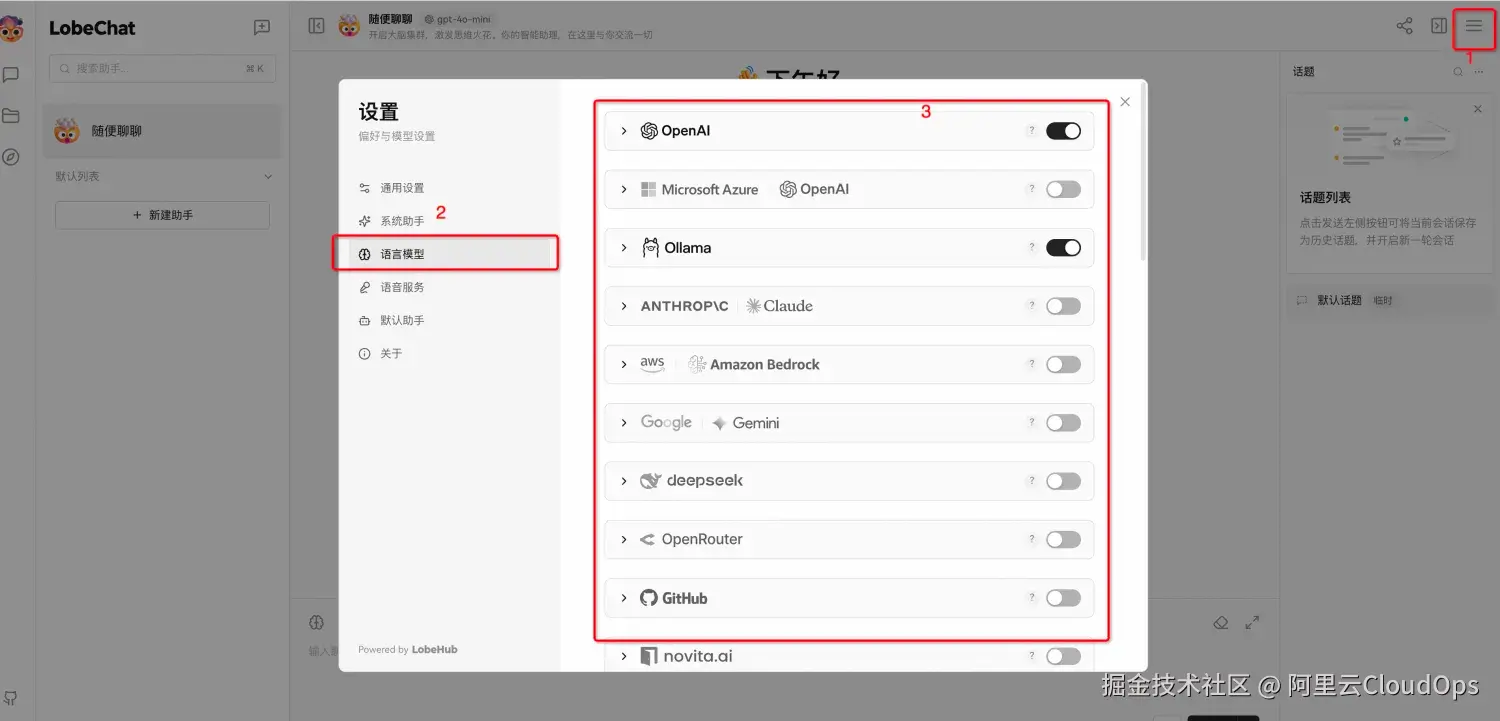Enable the Amazon Bedrock switch

point(1063,364)
